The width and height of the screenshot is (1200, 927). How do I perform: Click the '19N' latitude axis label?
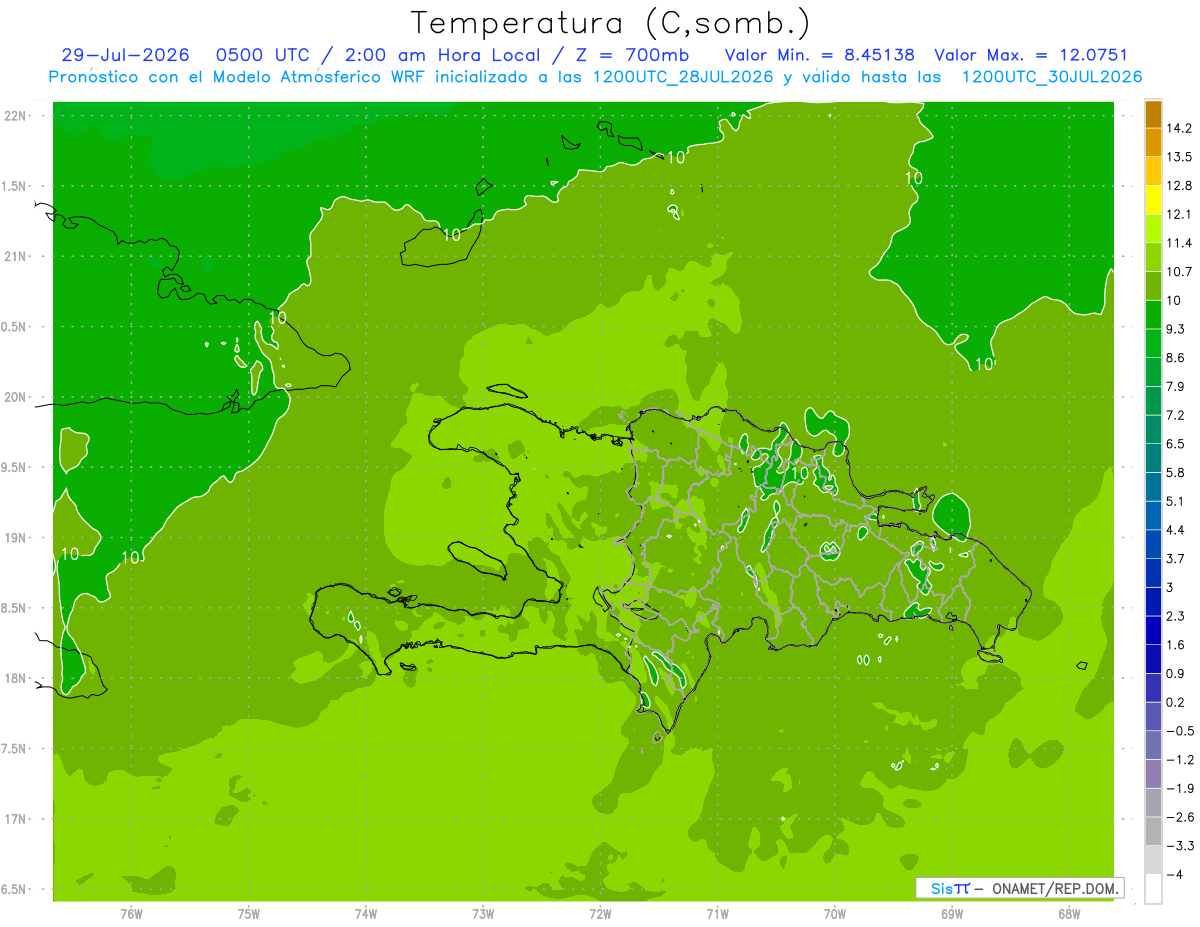point(16,538)
